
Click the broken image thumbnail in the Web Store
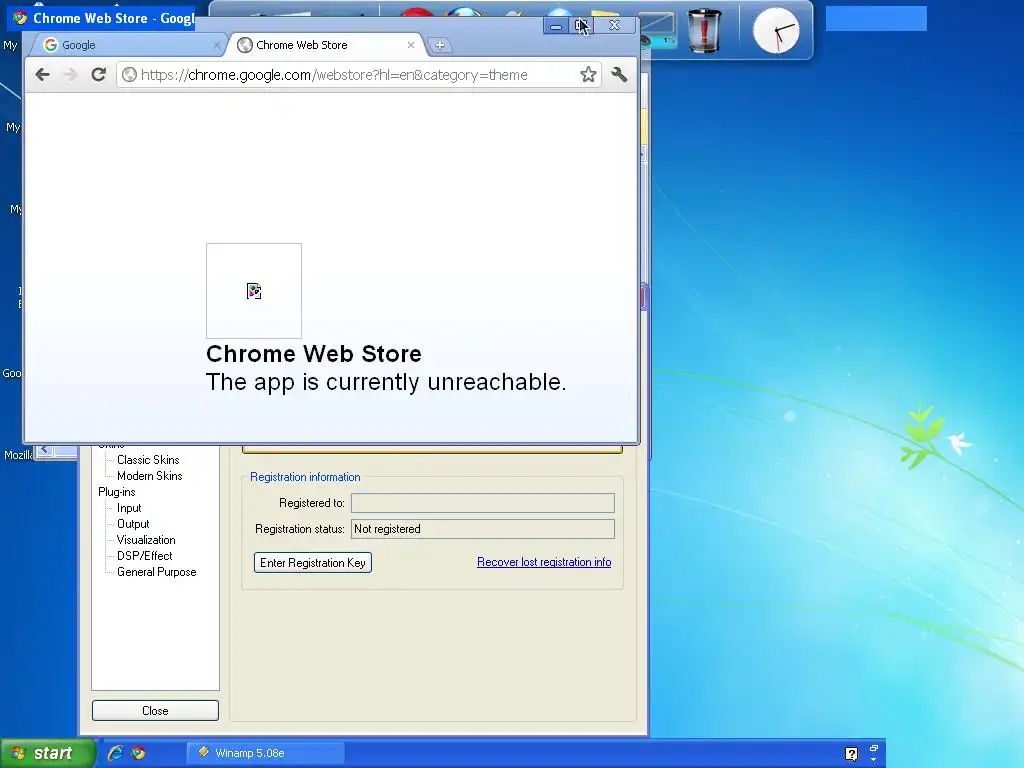(x=254, y=291)
